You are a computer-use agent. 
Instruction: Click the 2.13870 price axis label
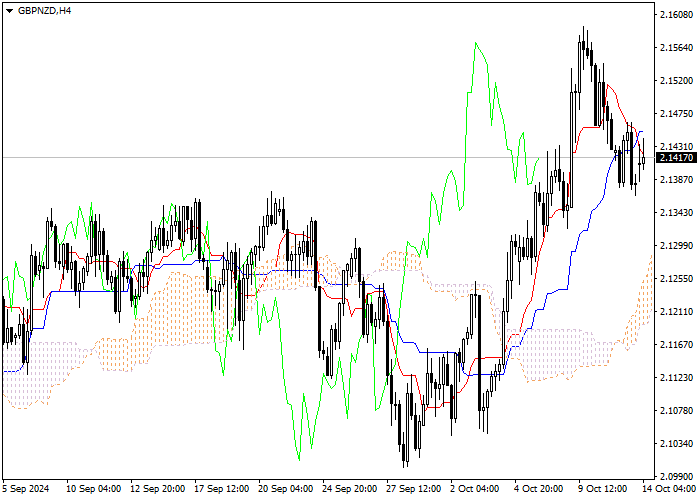click(676, 179)
